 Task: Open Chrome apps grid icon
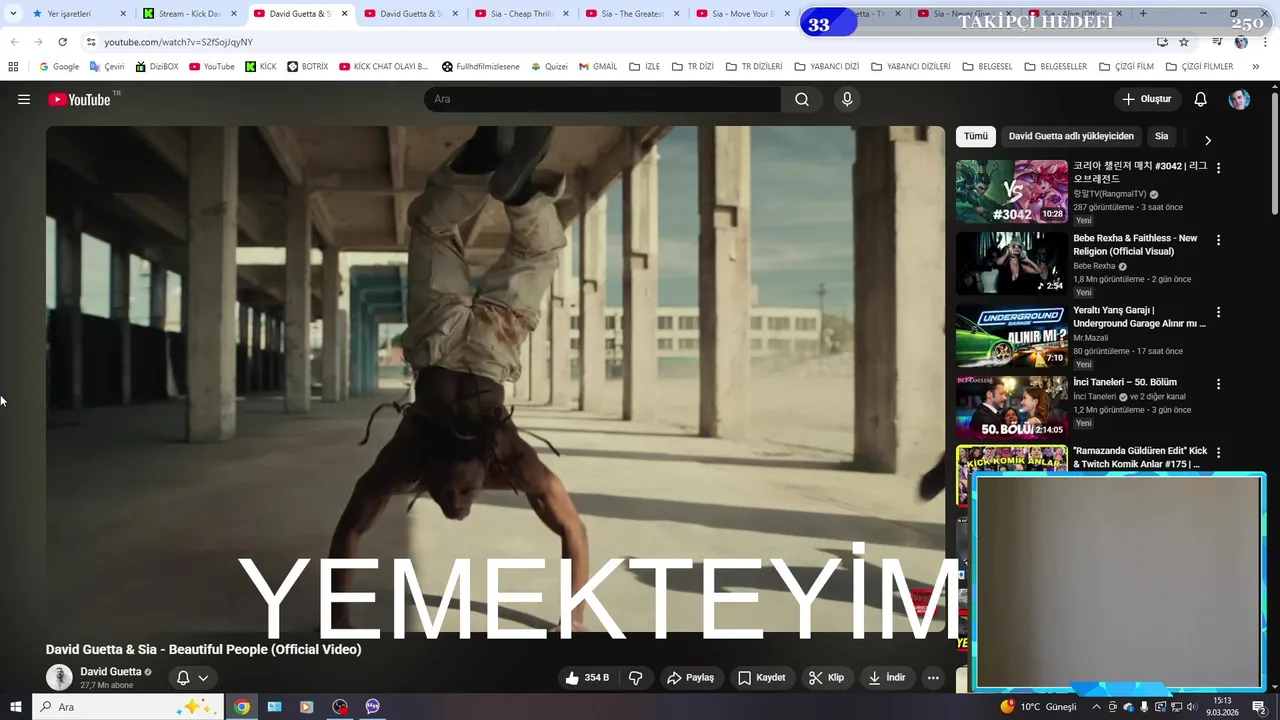pyautogui.click(x=13, y=67)
